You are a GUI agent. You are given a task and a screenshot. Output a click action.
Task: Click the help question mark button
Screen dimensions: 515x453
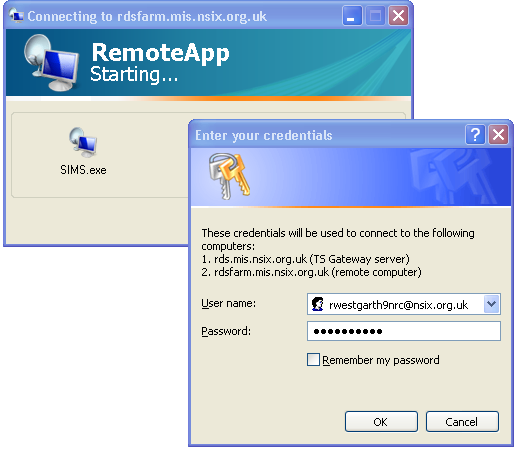475,135
